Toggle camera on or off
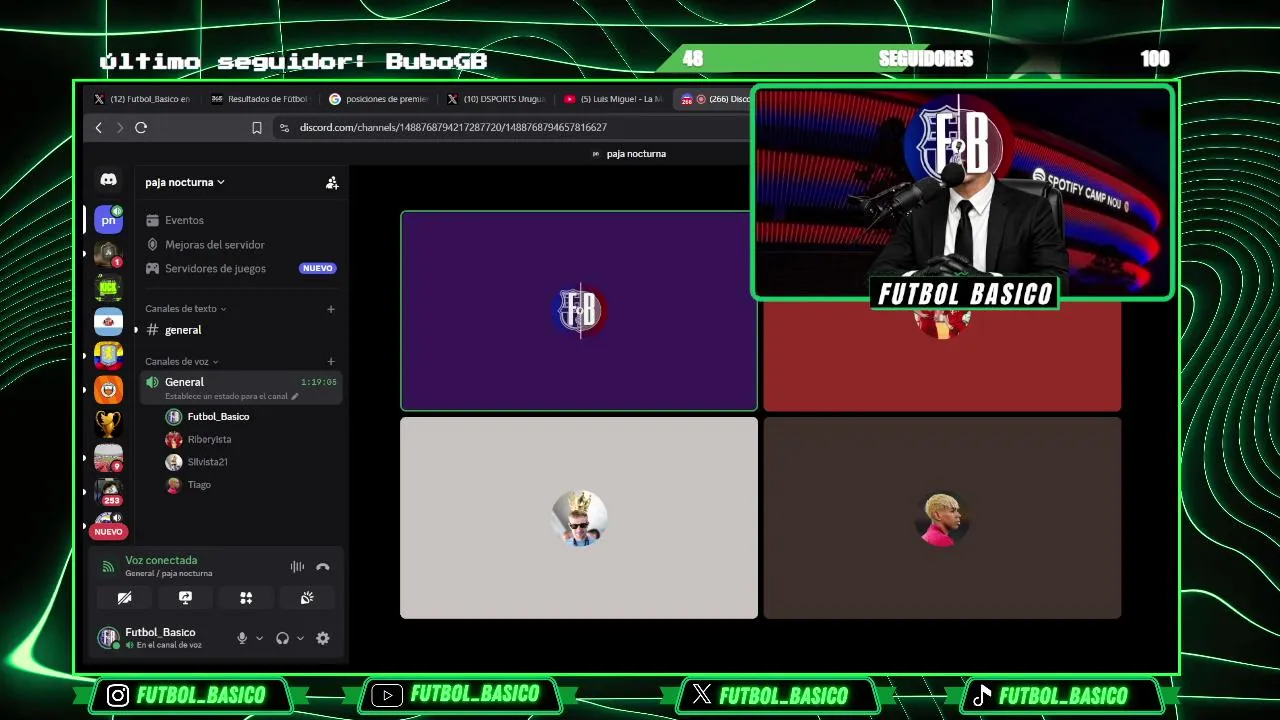 point(124,598)
